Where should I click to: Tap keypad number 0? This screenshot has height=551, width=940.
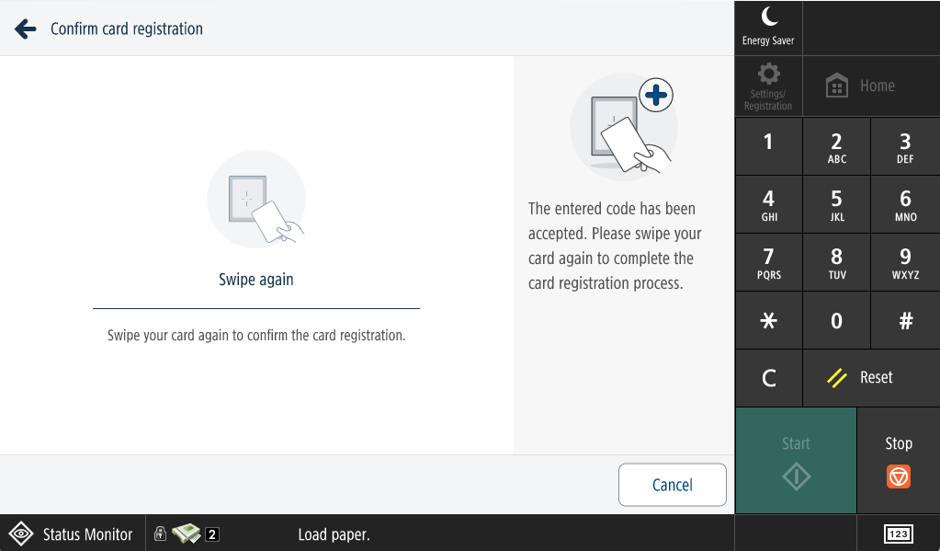point(836,321)
